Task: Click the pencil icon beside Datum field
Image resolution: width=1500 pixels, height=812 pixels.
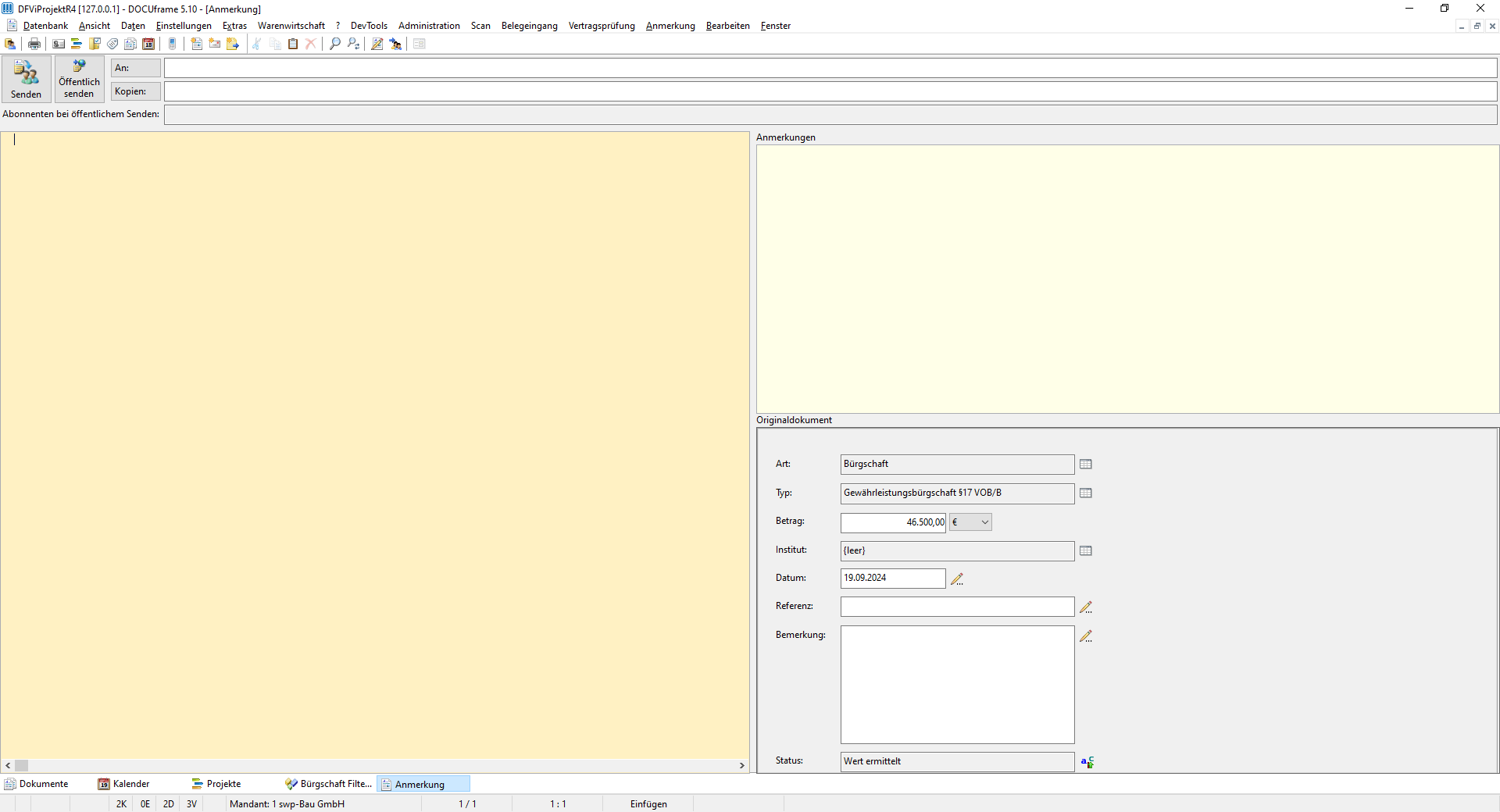Action: coord(957,579)
